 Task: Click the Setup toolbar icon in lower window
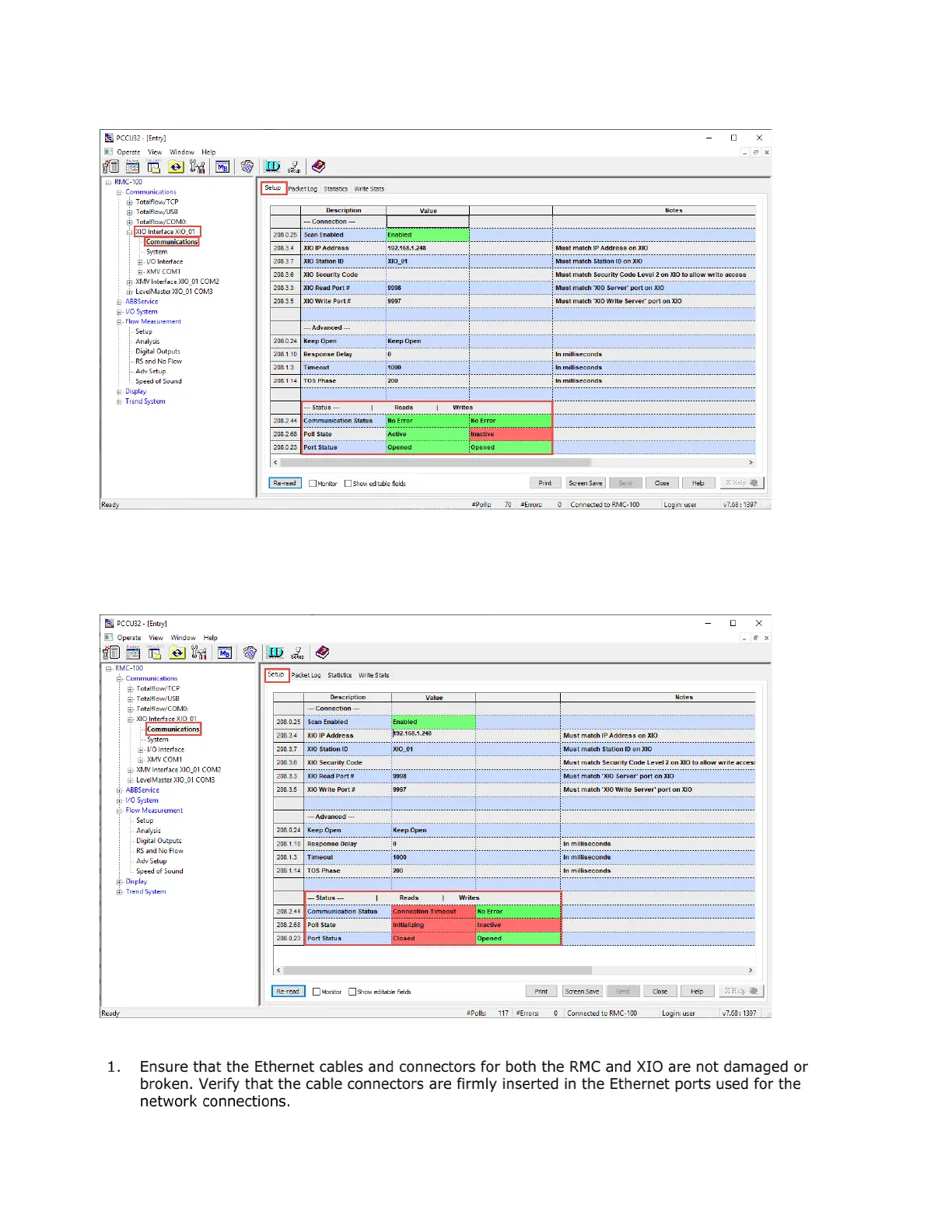click(x=297, y=653)
